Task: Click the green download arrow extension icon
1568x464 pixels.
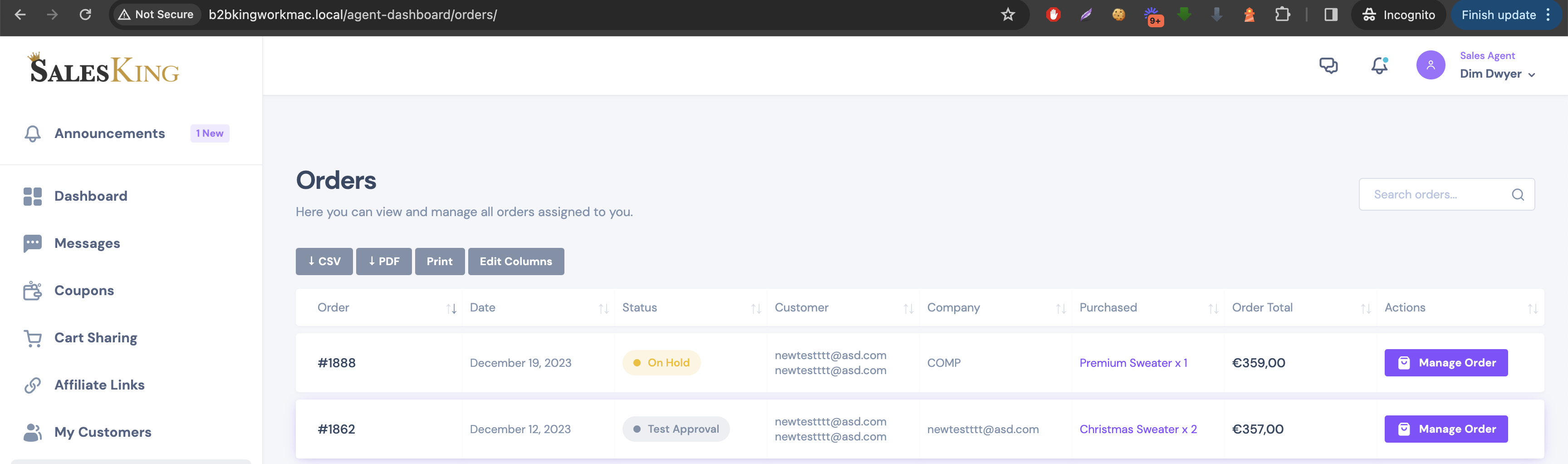Action: point(1184,15)
